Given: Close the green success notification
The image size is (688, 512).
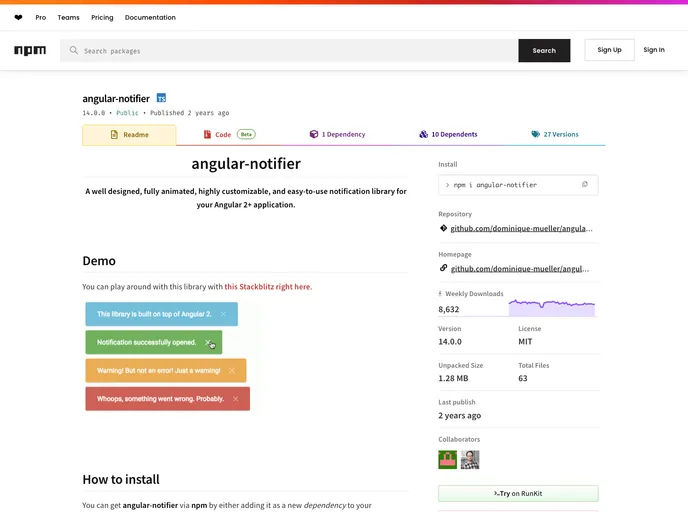Looking at the screenshot, I should (x=208, y=342).
